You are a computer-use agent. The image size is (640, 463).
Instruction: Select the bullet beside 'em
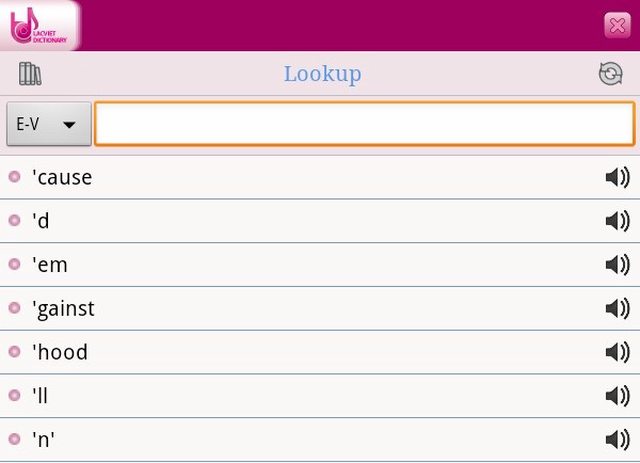[x=15, y=264]
